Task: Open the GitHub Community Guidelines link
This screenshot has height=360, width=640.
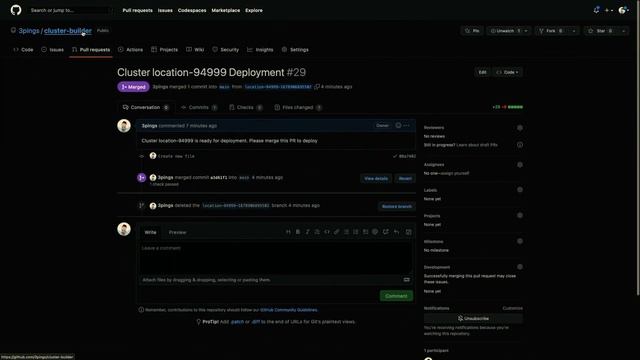Action: [289, 310]
